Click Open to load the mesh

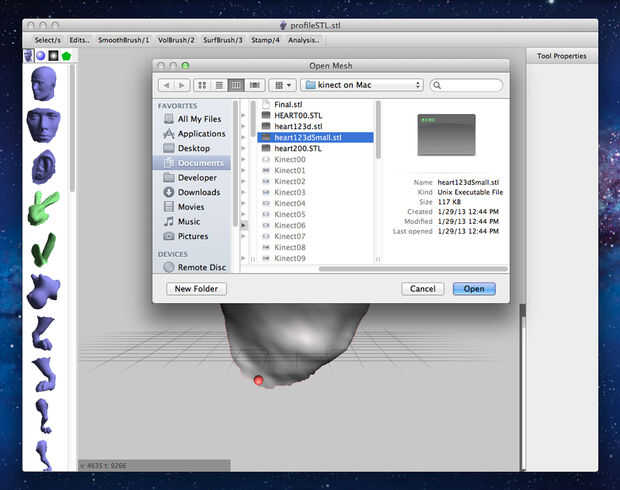point(474,289)
